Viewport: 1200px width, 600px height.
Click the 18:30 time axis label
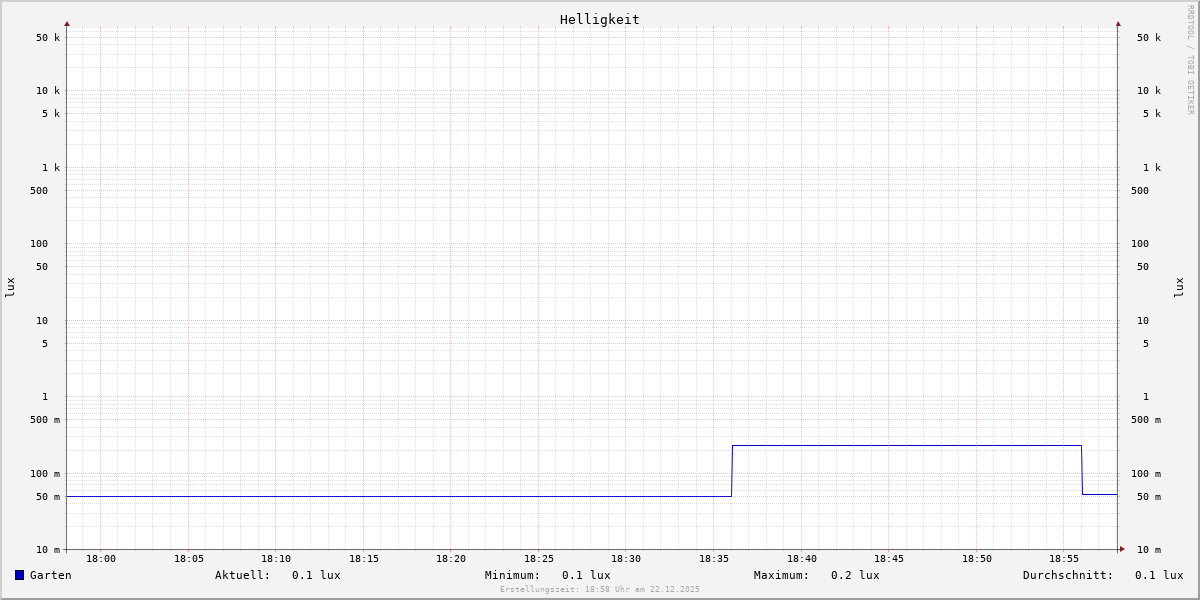point(626,559)
